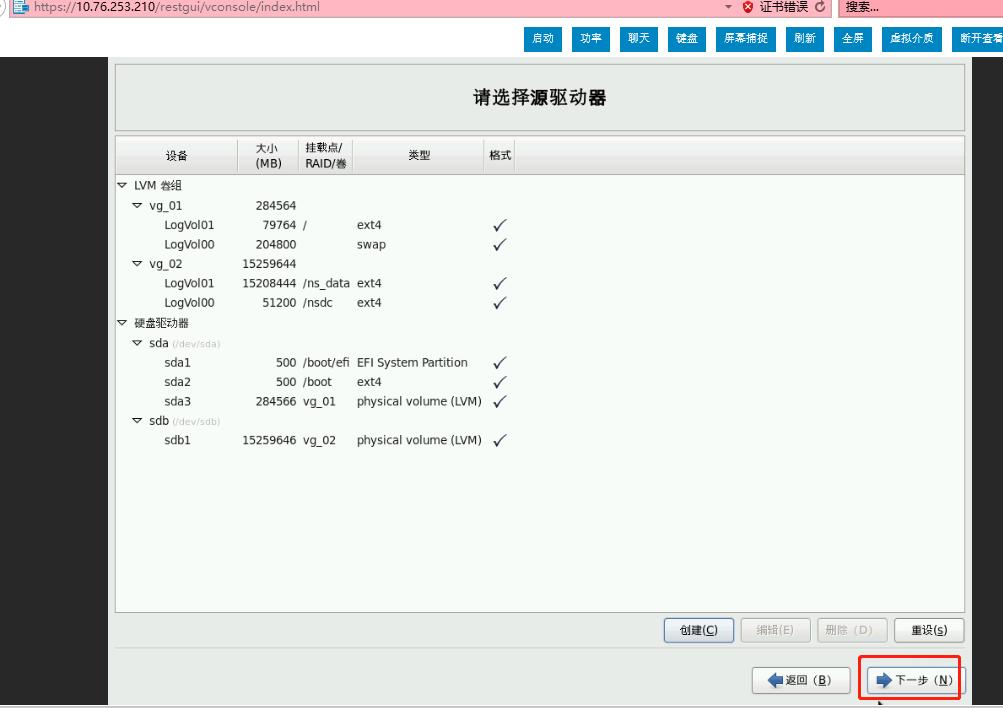Capture the screen with 屏幕捕捉
Image resolution: width=1003 pixels, height=708 pixels.
pos(745,39)
